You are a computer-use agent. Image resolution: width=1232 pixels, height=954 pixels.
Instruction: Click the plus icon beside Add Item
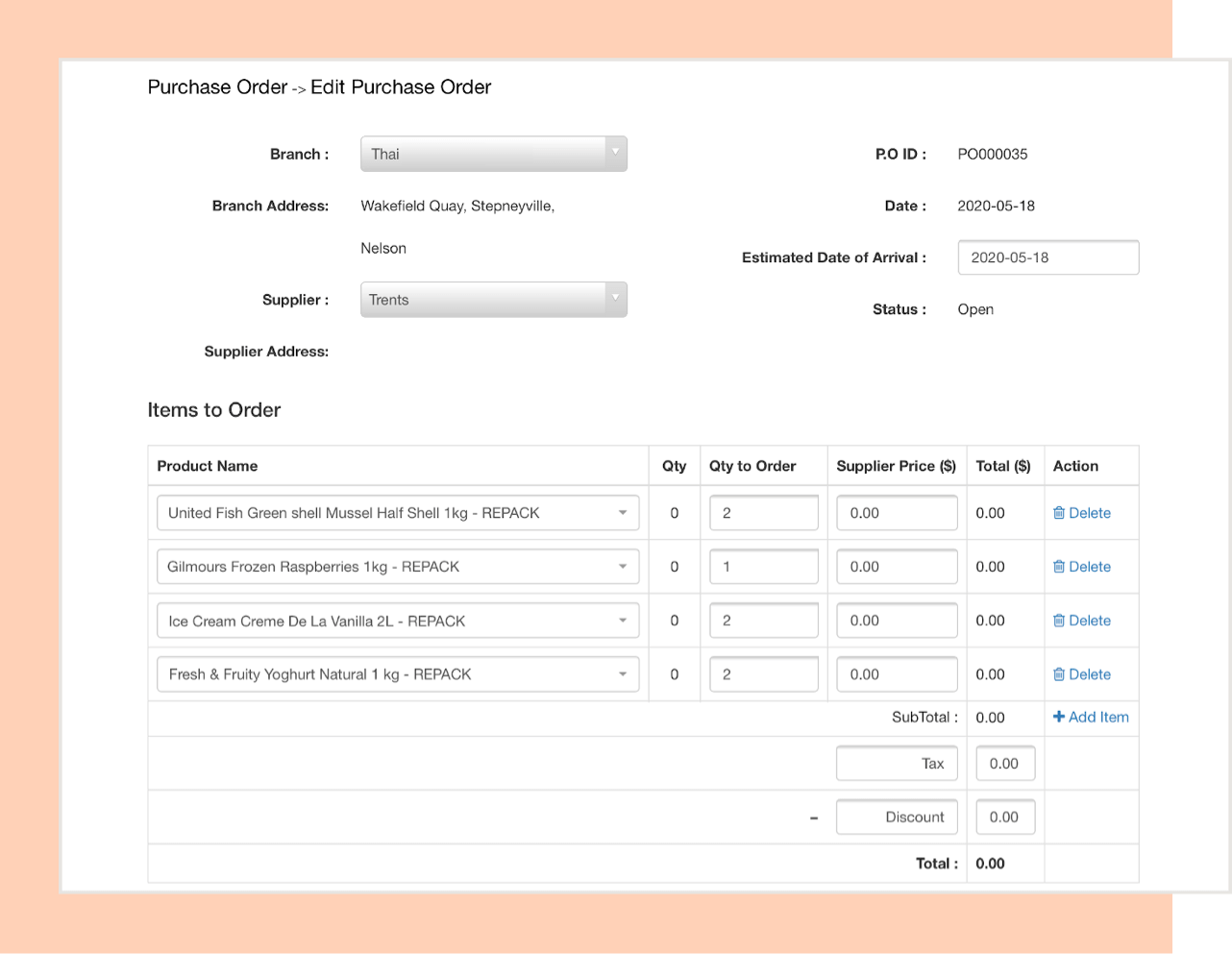pyautogui.click(x=1059, y=717)
